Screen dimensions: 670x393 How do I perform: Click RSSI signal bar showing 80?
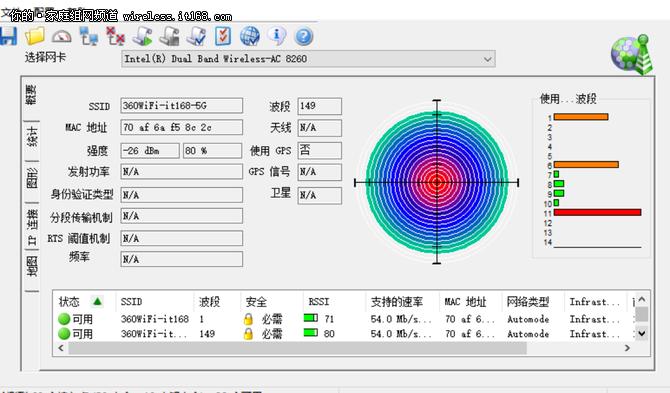(311, 332)
